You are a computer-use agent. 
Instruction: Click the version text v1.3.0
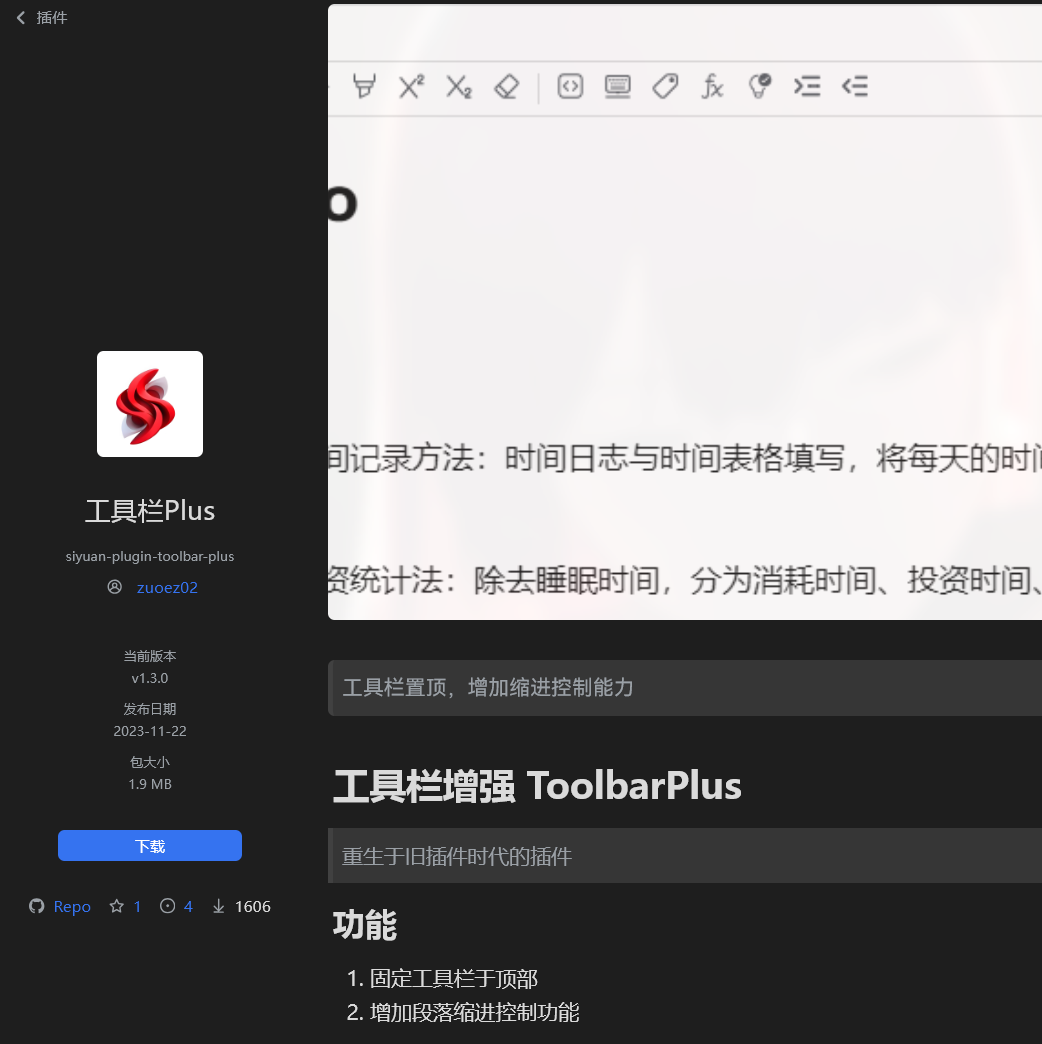pyautogui.click(x=150, y=678)
